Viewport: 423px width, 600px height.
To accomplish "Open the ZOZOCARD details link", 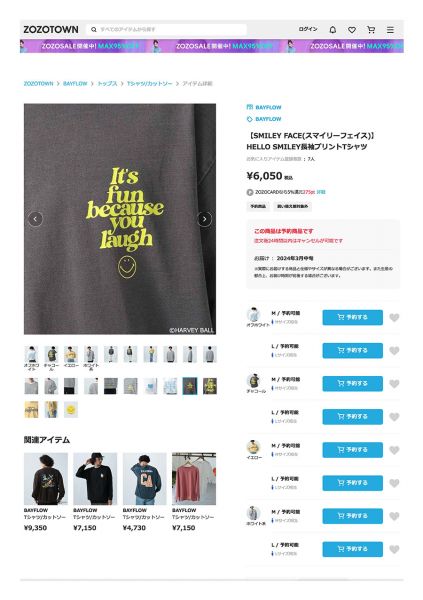I will coord(321,192).
